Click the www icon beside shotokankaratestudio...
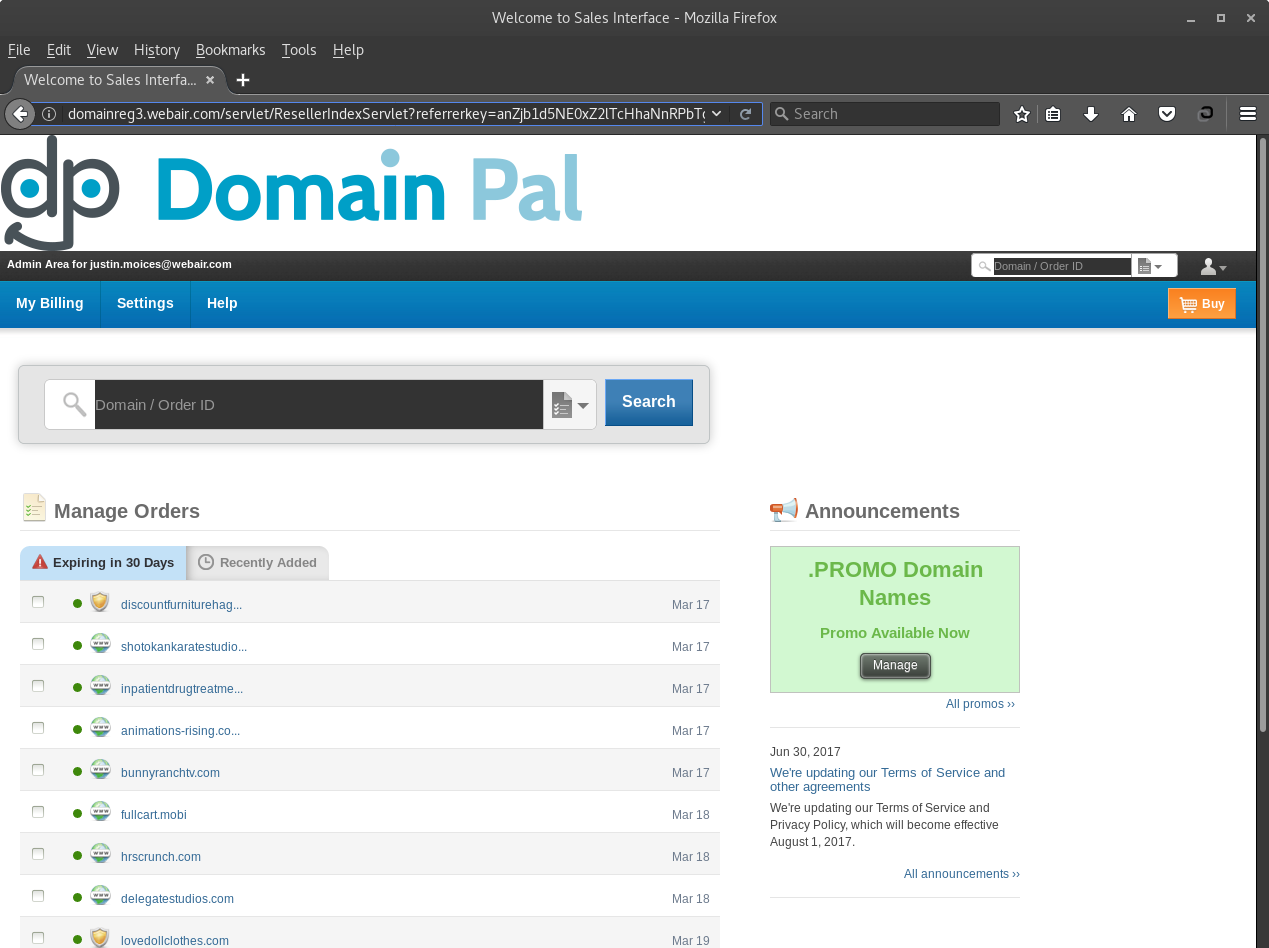1269x948 pixels. 100,644
